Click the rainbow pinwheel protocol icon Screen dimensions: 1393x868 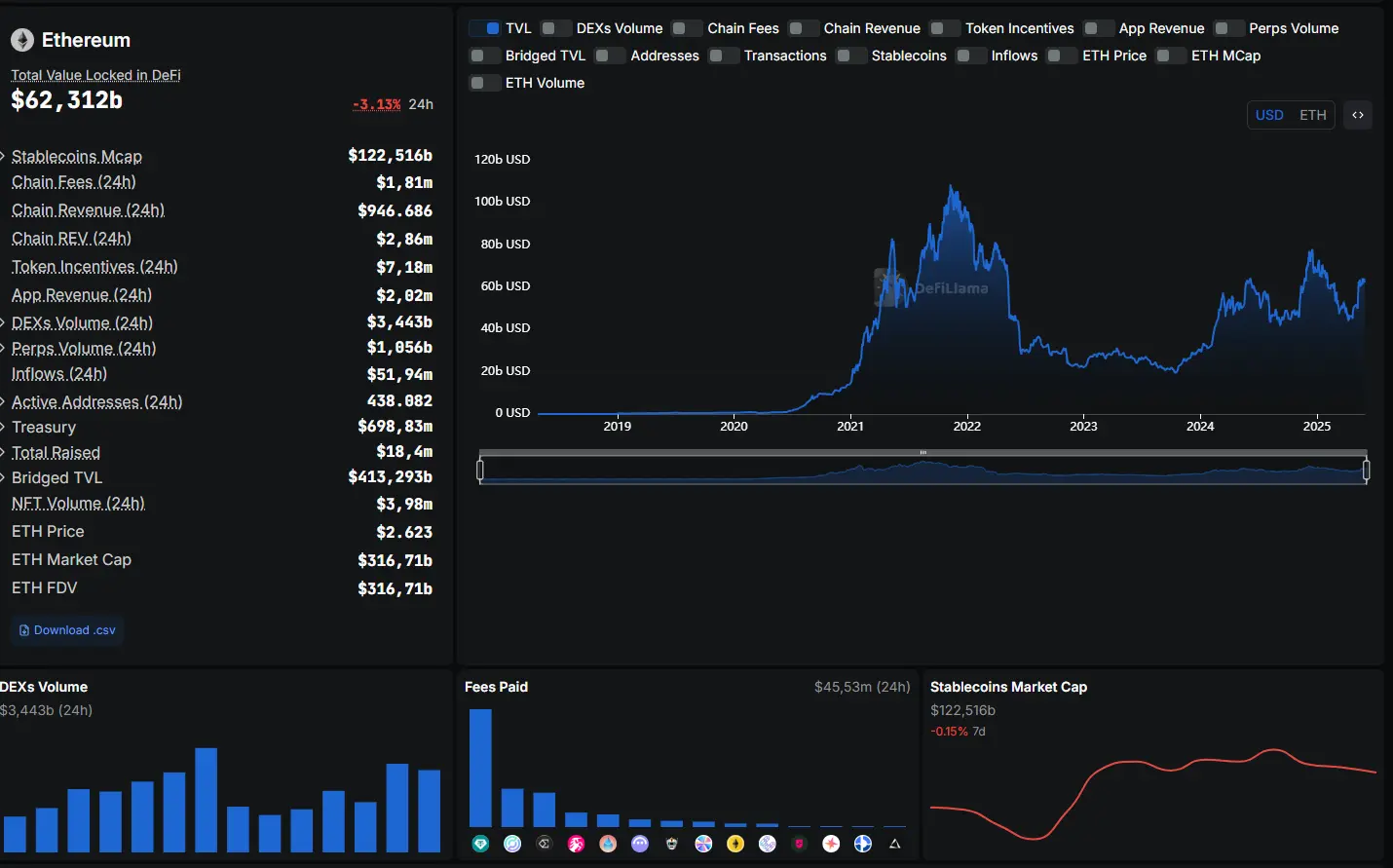pyautogui.click(x=703, y=844)
